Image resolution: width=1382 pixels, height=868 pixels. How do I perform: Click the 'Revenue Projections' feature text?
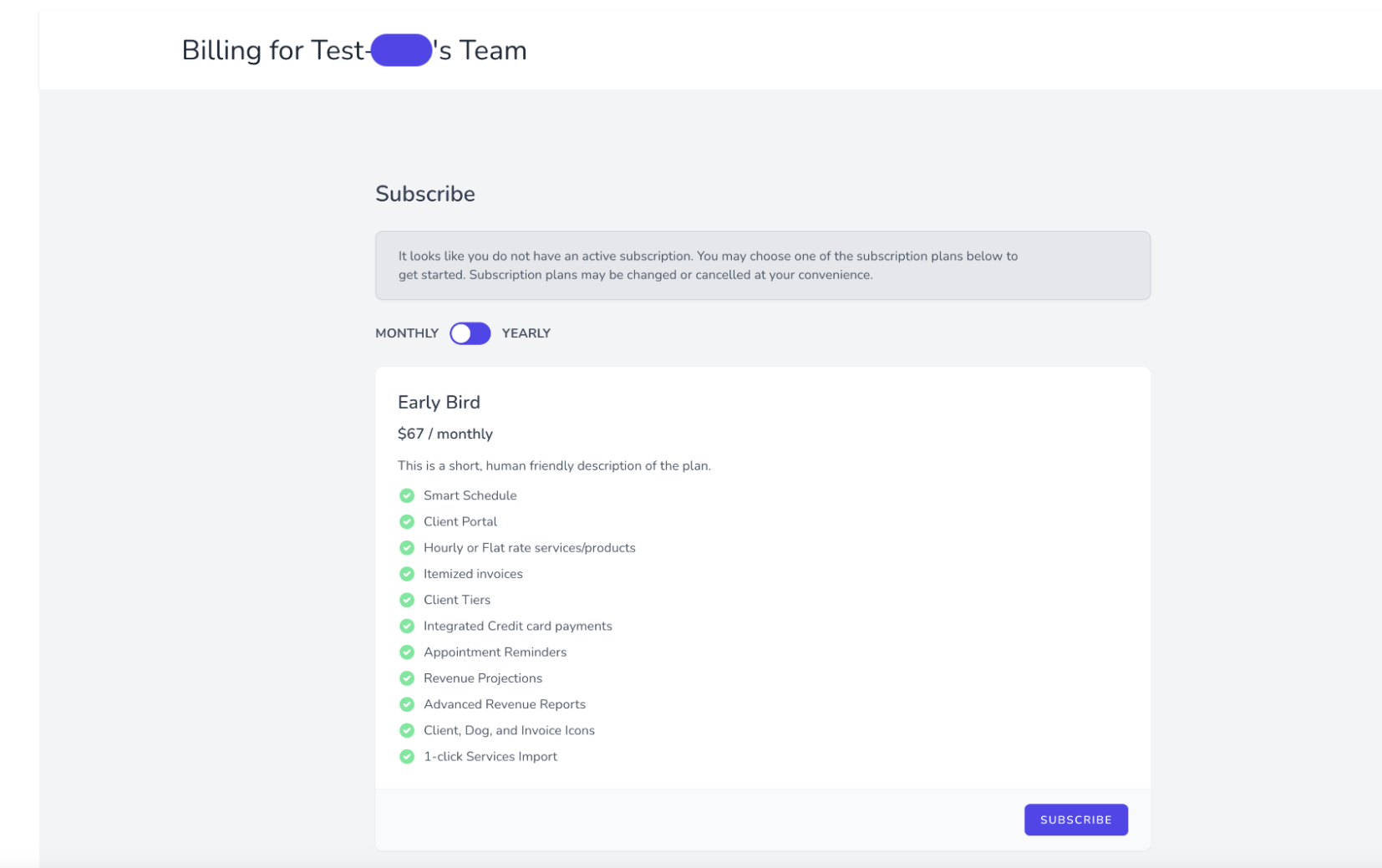483,678
